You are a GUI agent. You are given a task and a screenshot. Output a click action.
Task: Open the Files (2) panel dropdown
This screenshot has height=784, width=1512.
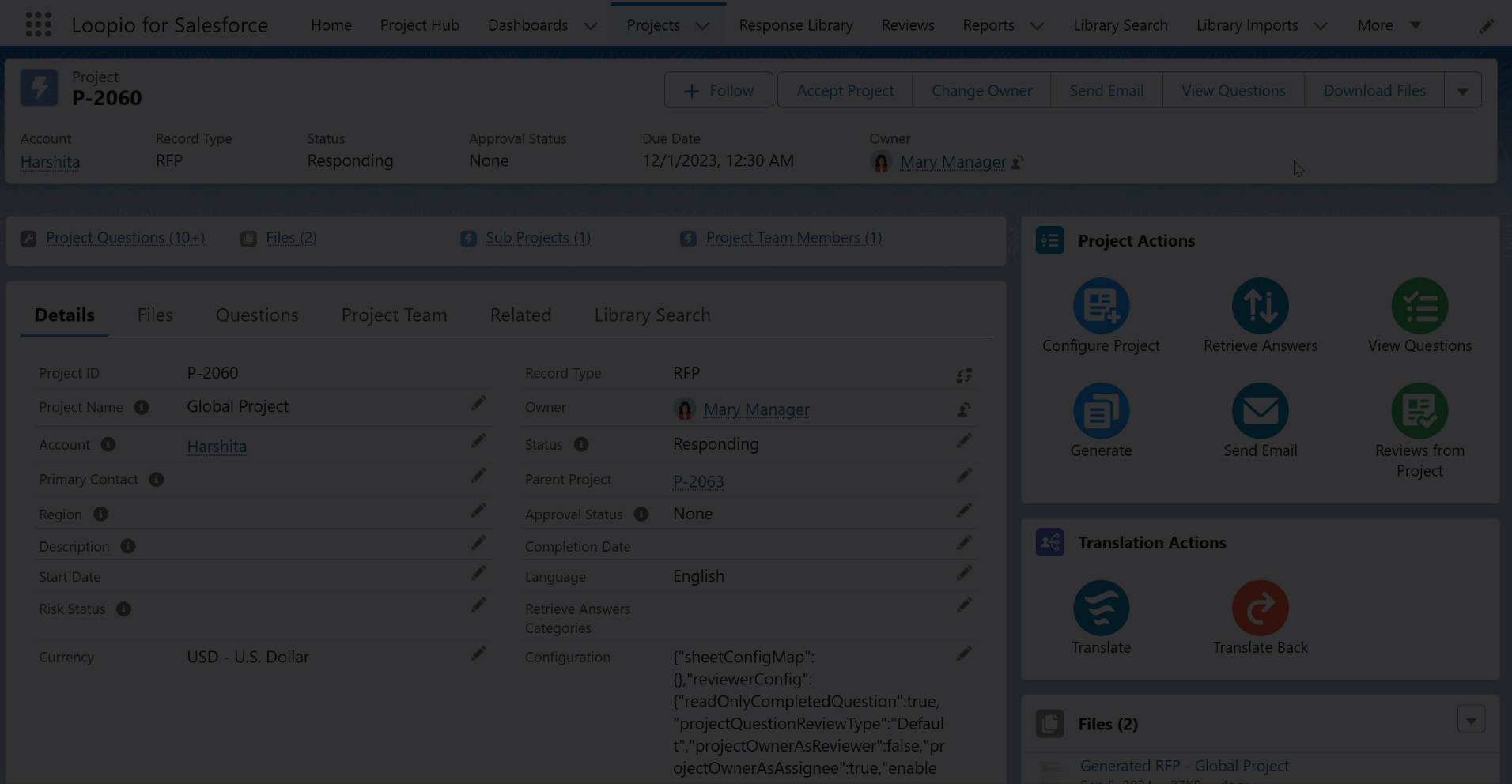point(1471,720)
